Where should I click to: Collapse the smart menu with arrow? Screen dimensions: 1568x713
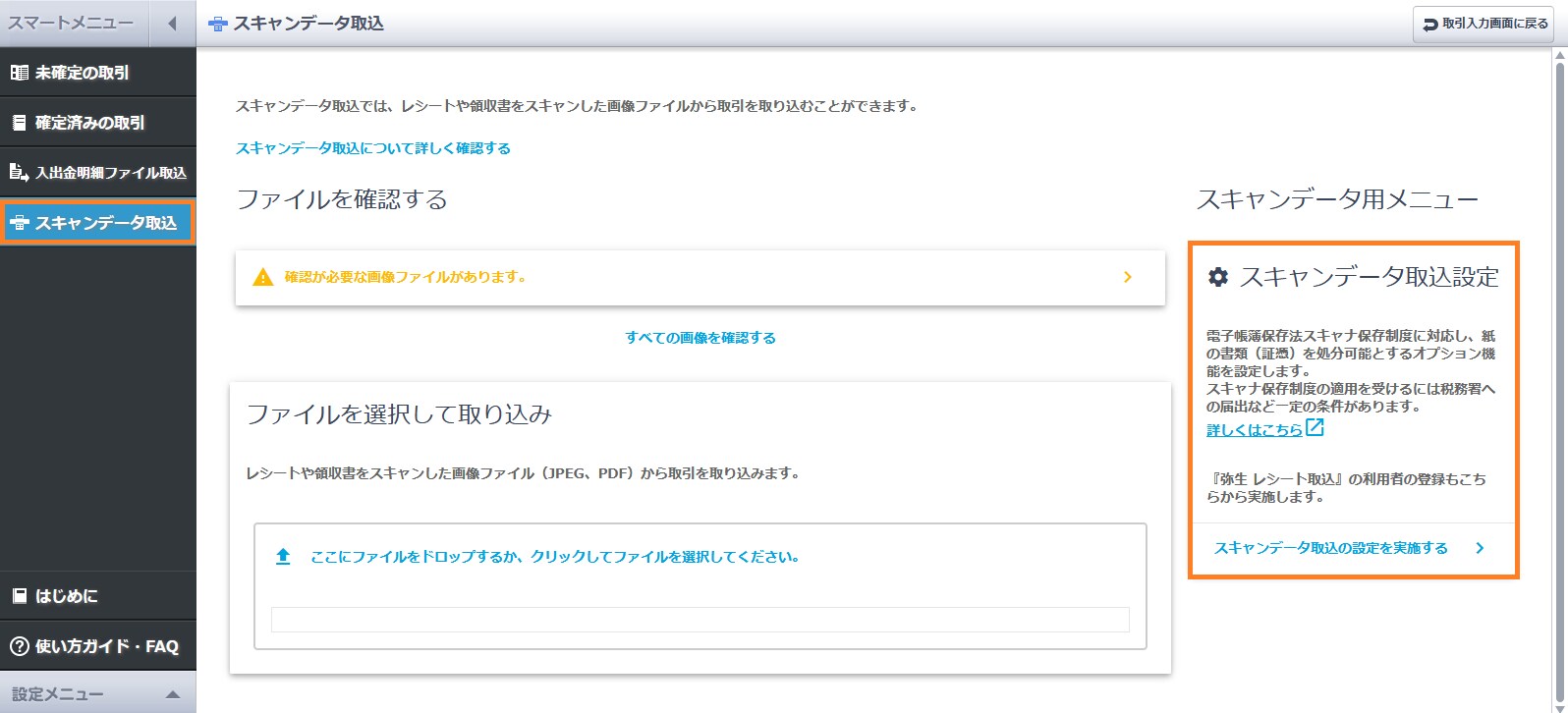173,24
